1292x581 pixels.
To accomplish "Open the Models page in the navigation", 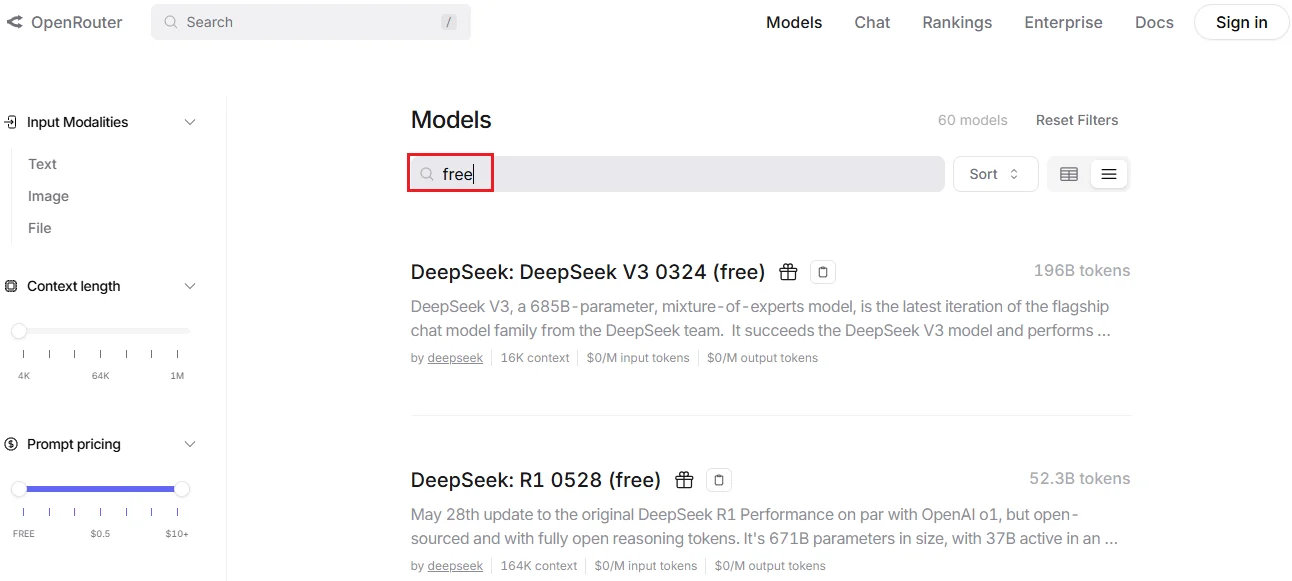I will tap(794, 22).
